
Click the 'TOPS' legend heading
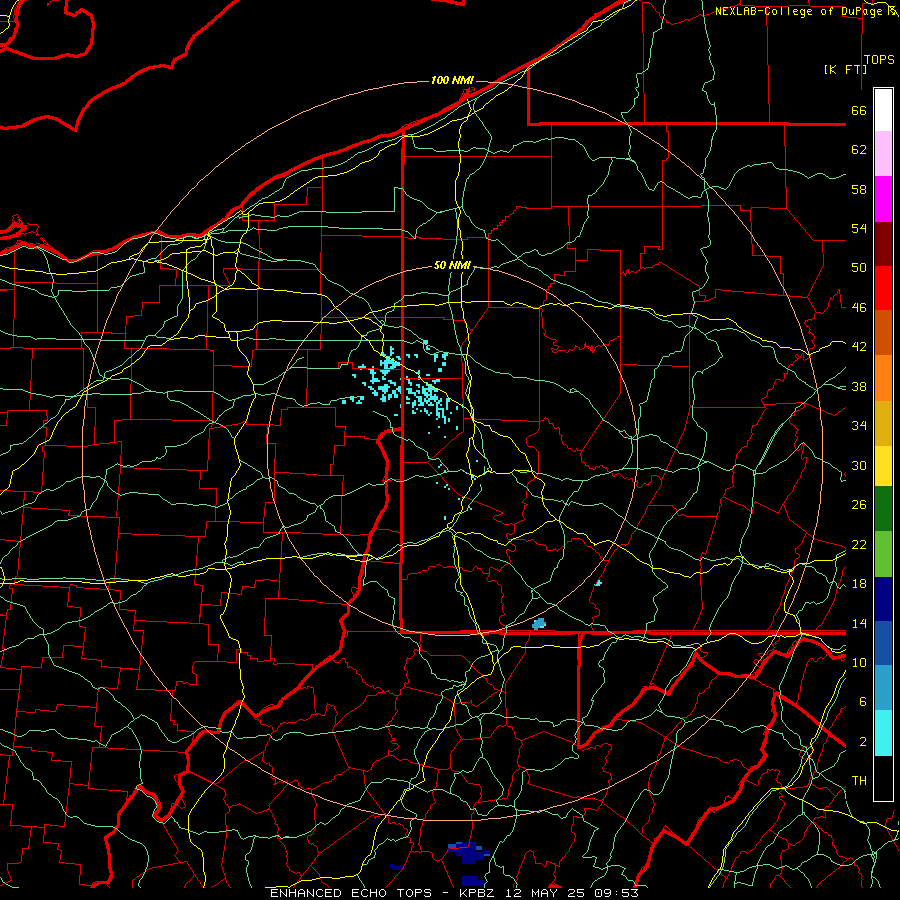coord(879,60)
